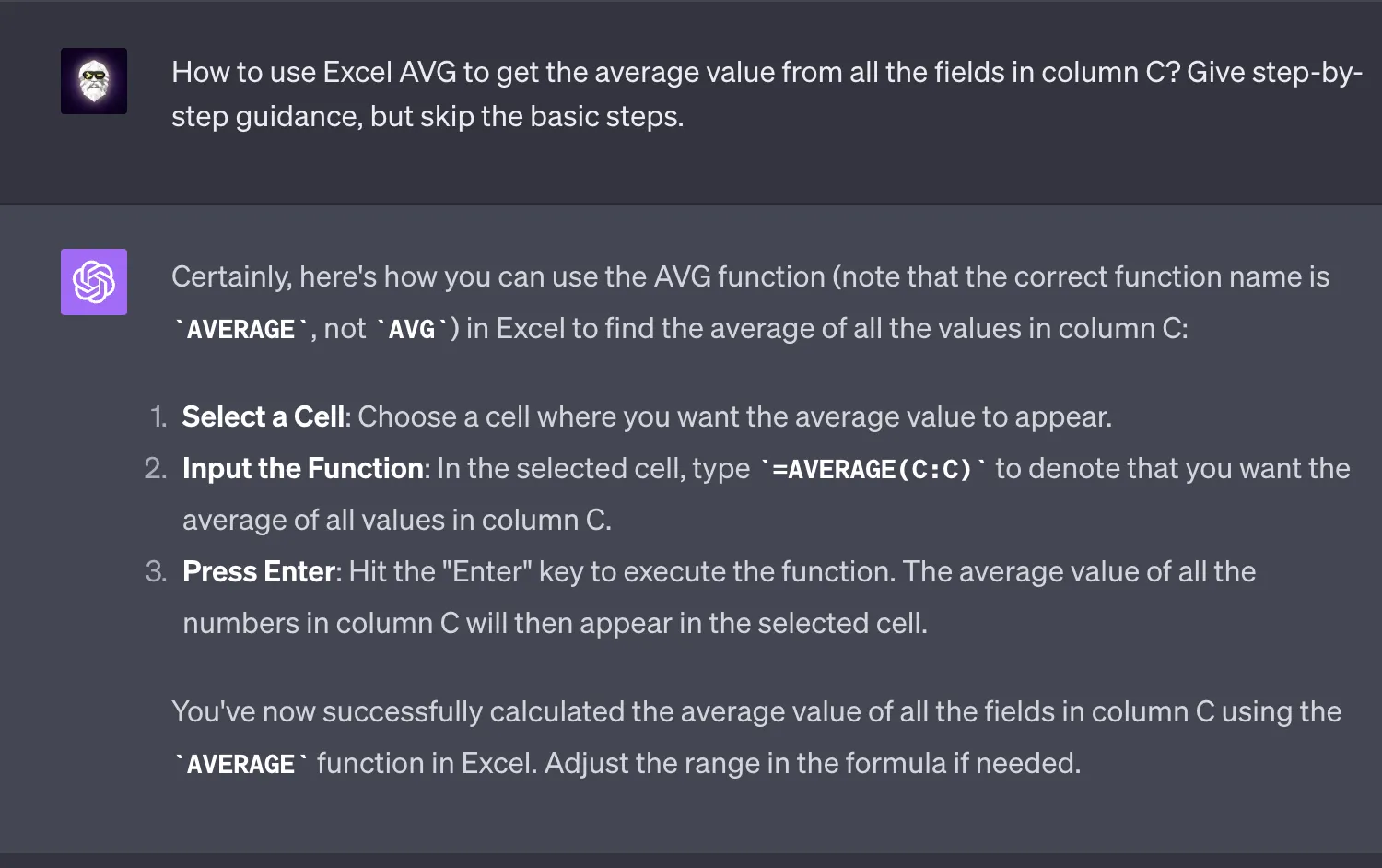The image size is (1382, 868).
Task: Click the "Select a Cell" step heading
Action: [264, 416]
